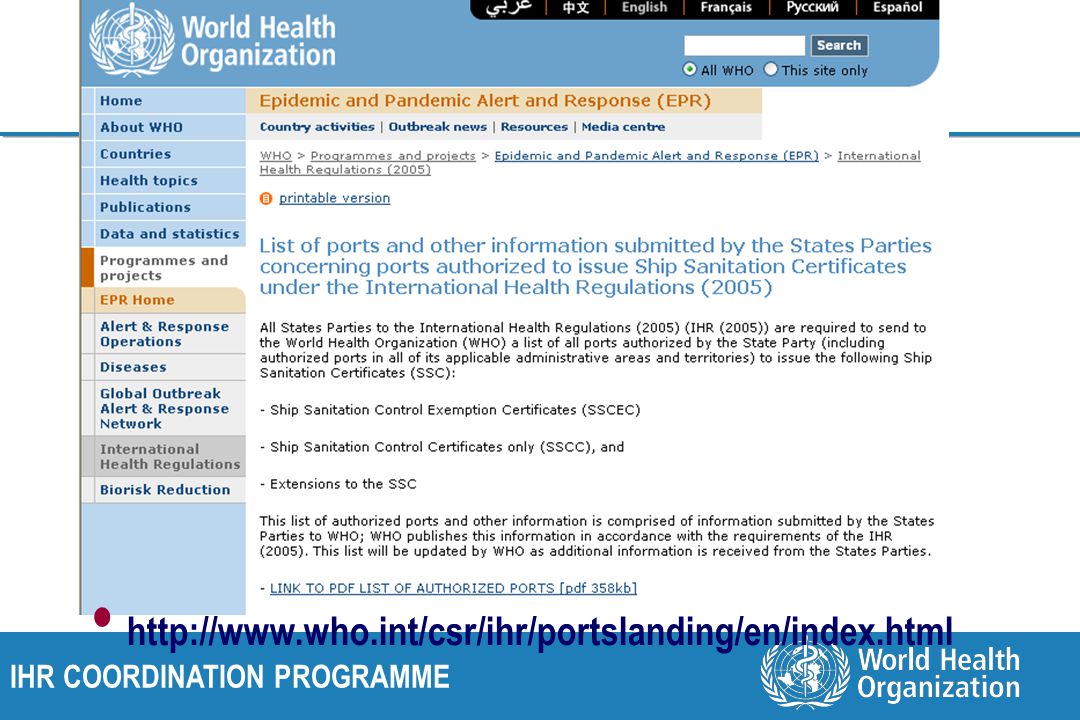Screen dimensions: 1080x720
Task: Open Health topics in the sidebar
Action: 164,181
